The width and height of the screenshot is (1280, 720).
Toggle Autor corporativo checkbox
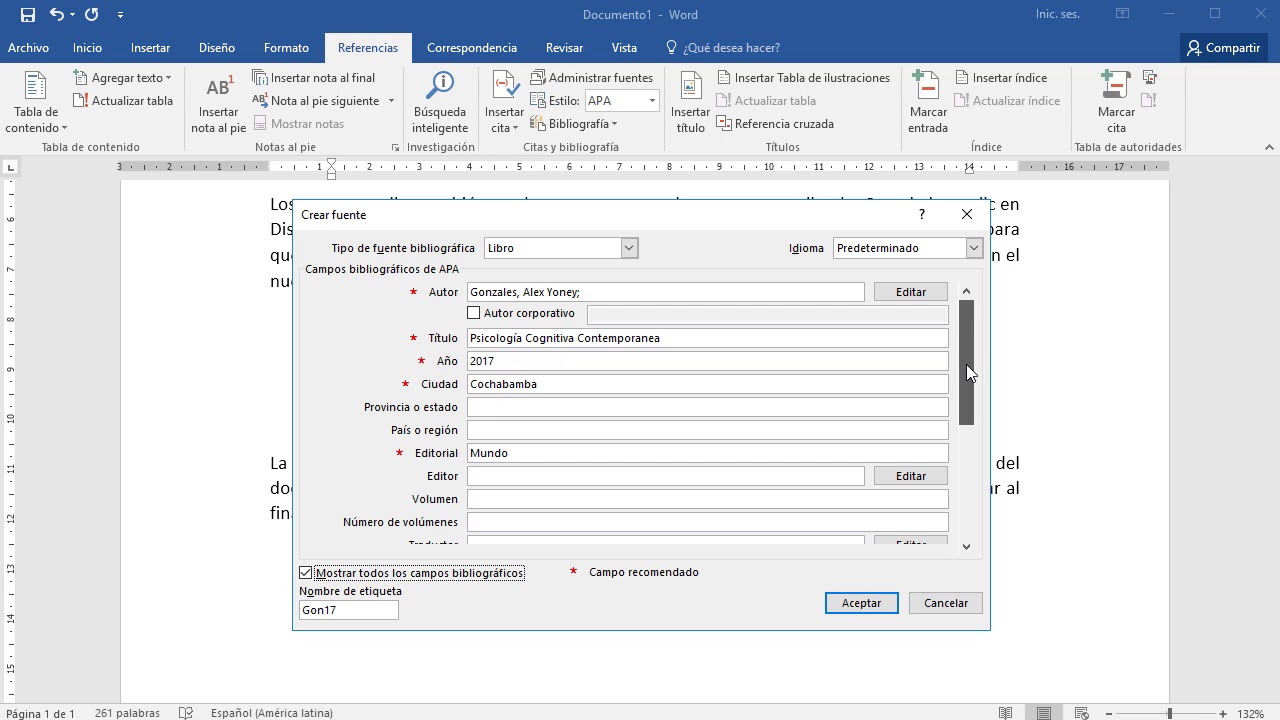point(474,313)
